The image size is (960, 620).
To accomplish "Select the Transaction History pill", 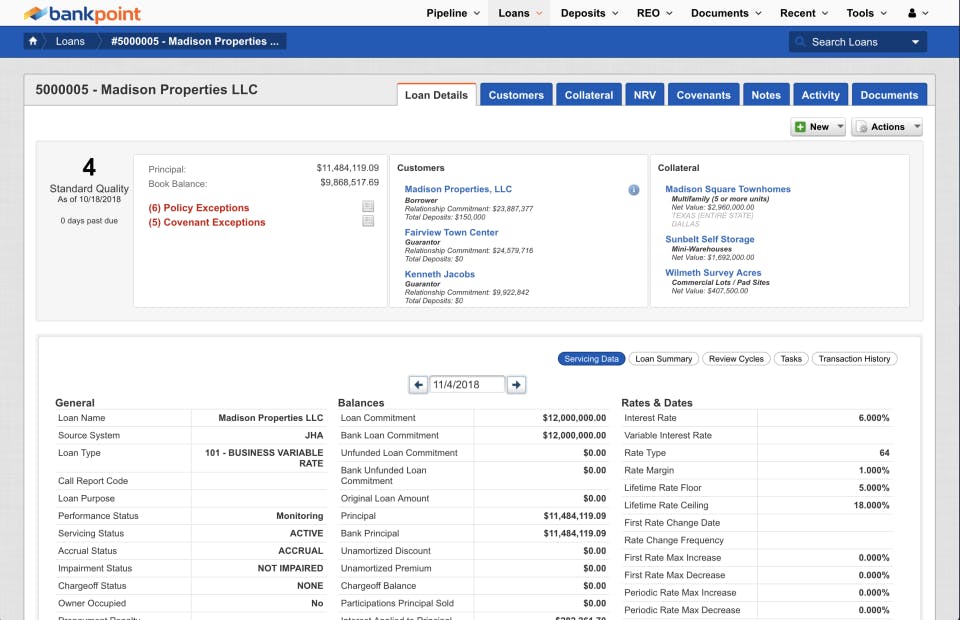I will pos(854,359).
